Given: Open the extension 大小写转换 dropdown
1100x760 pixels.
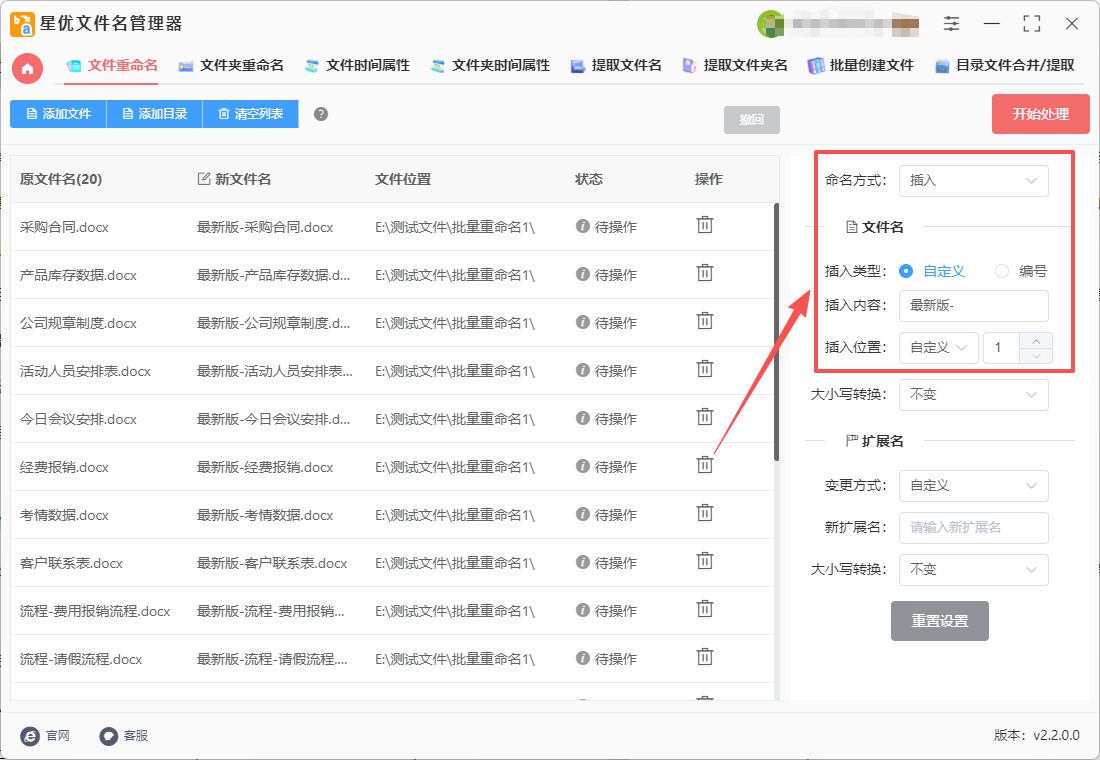Looking at the screenshot, I should coord(974,570).
